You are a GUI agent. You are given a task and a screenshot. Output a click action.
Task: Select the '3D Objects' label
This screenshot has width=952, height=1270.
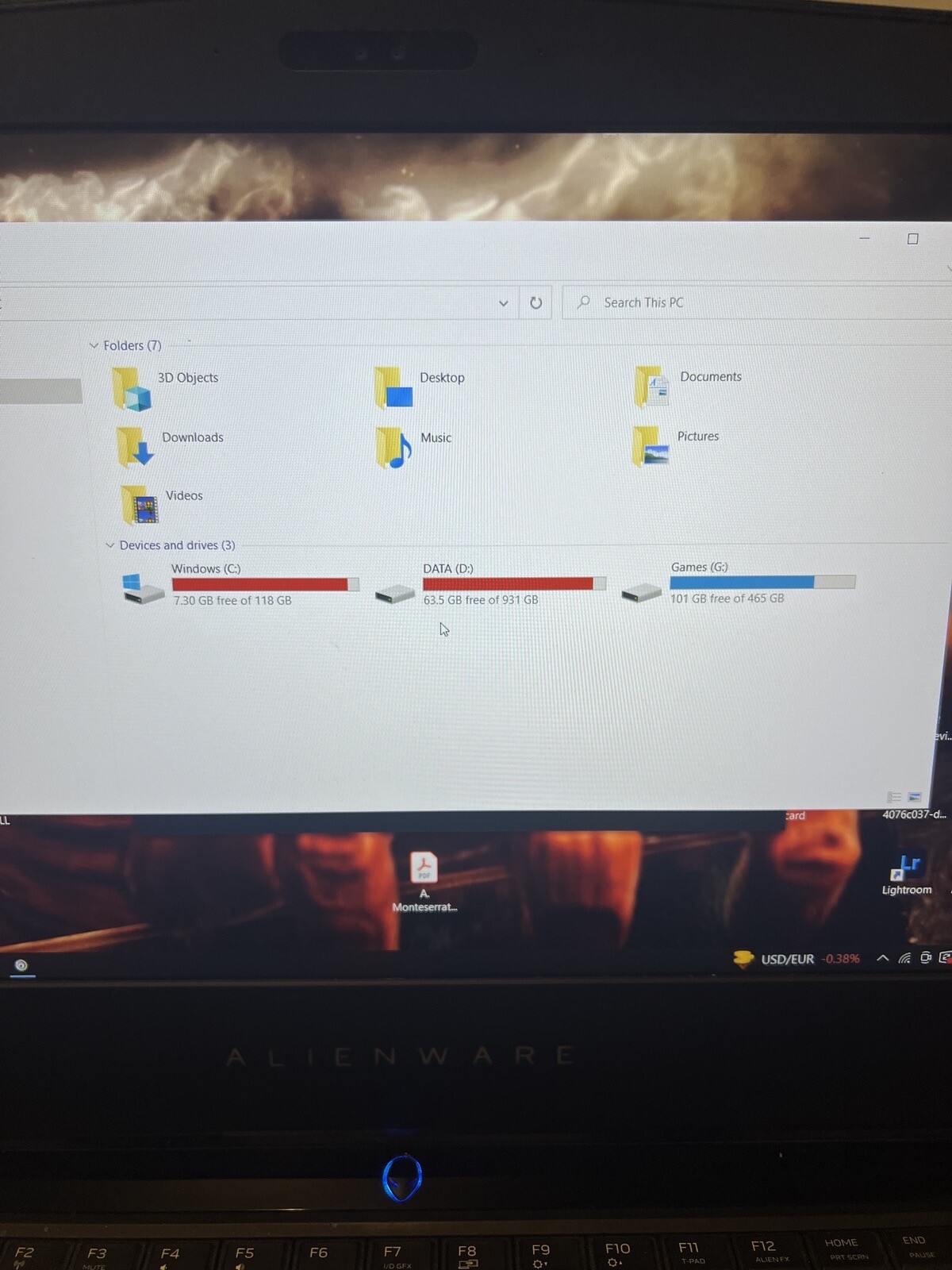pos(188,378)
